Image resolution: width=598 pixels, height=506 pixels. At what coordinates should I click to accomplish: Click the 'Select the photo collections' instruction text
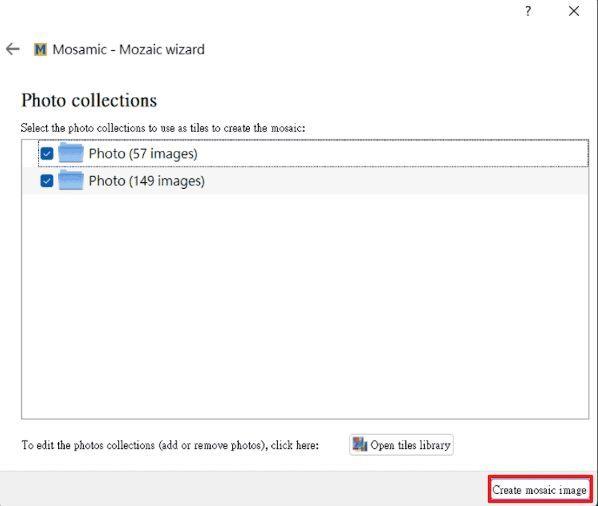(x=163, y=128)
